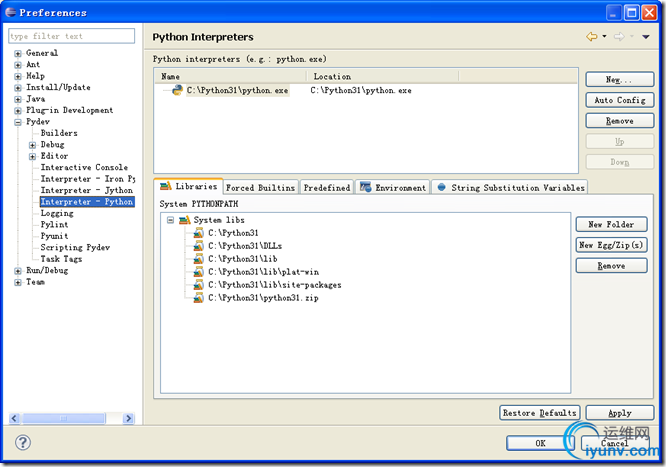Image resolution: width=666 pixels, height=467 pixels.
Task: Click the Cancel button
Action: pyautogui.click(x=615, y=443)
